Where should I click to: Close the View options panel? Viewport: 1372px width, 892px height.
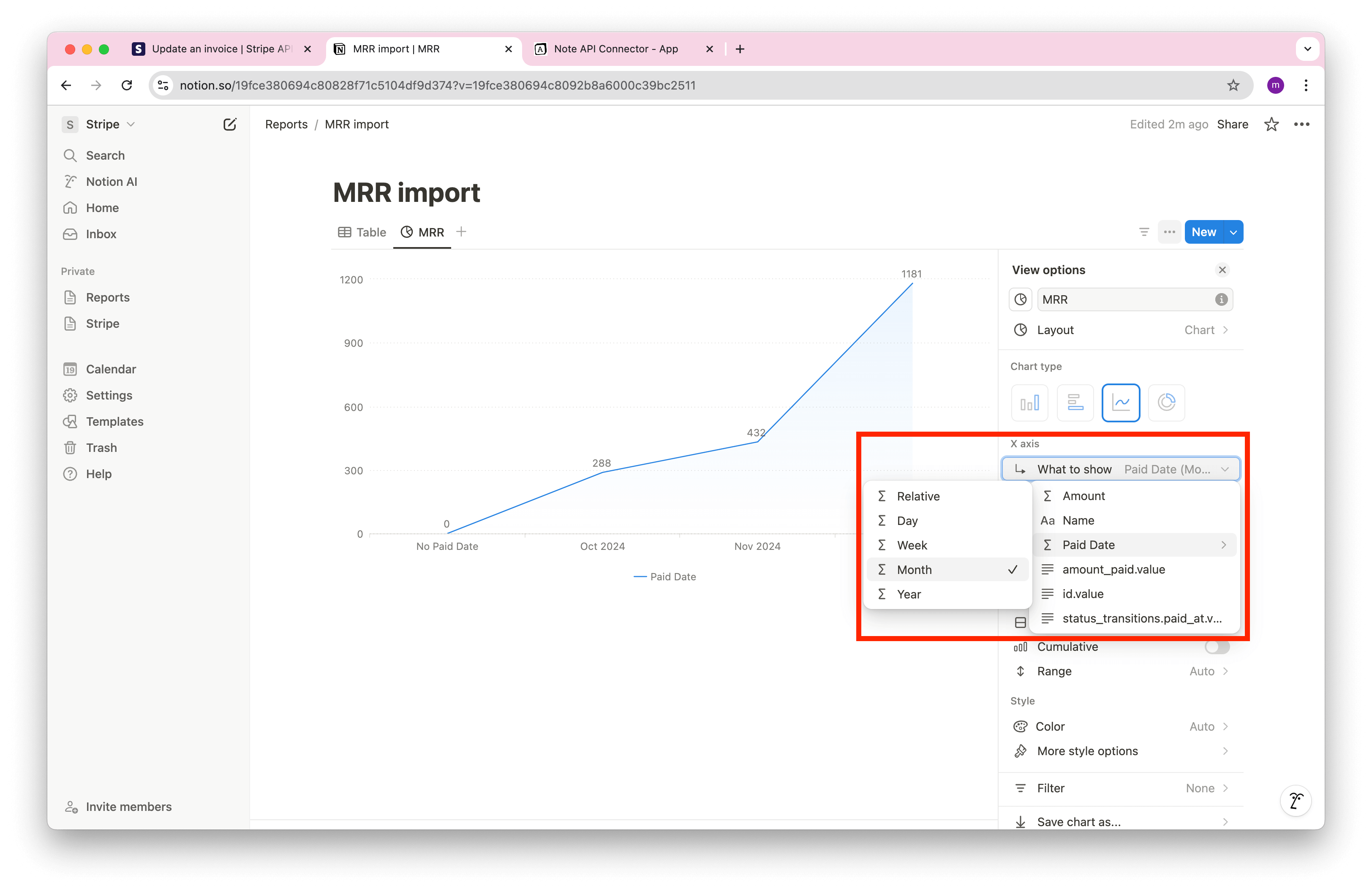click(1222, 270)
